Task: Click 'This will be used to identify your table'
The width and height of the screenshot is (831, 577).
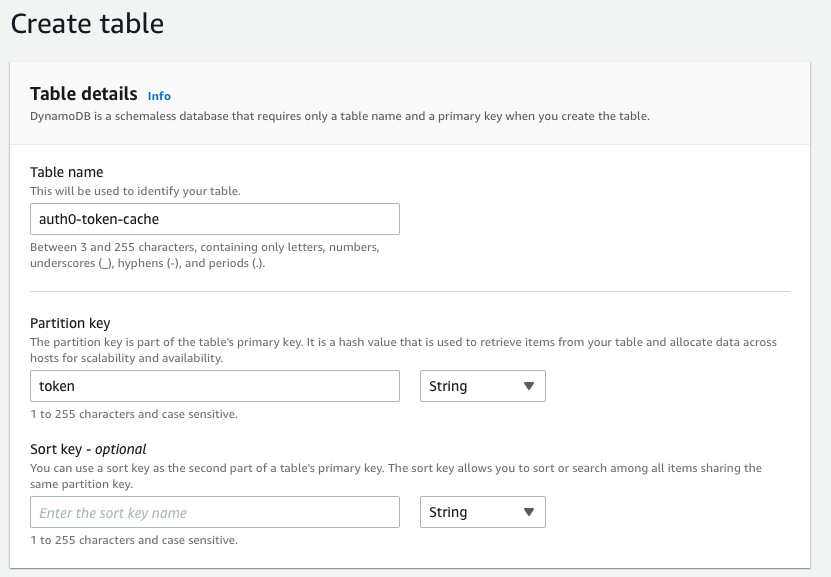Action: click(135, 190)
